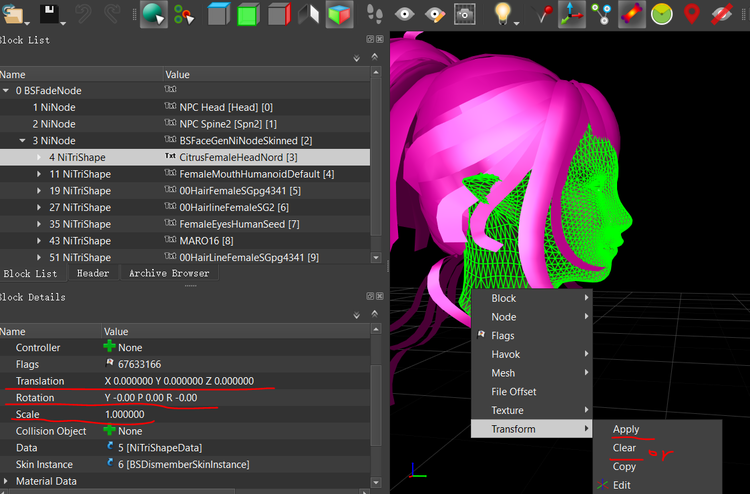
Task: Click Block Details scrollbar up arrow
Action: coord(376,329)
